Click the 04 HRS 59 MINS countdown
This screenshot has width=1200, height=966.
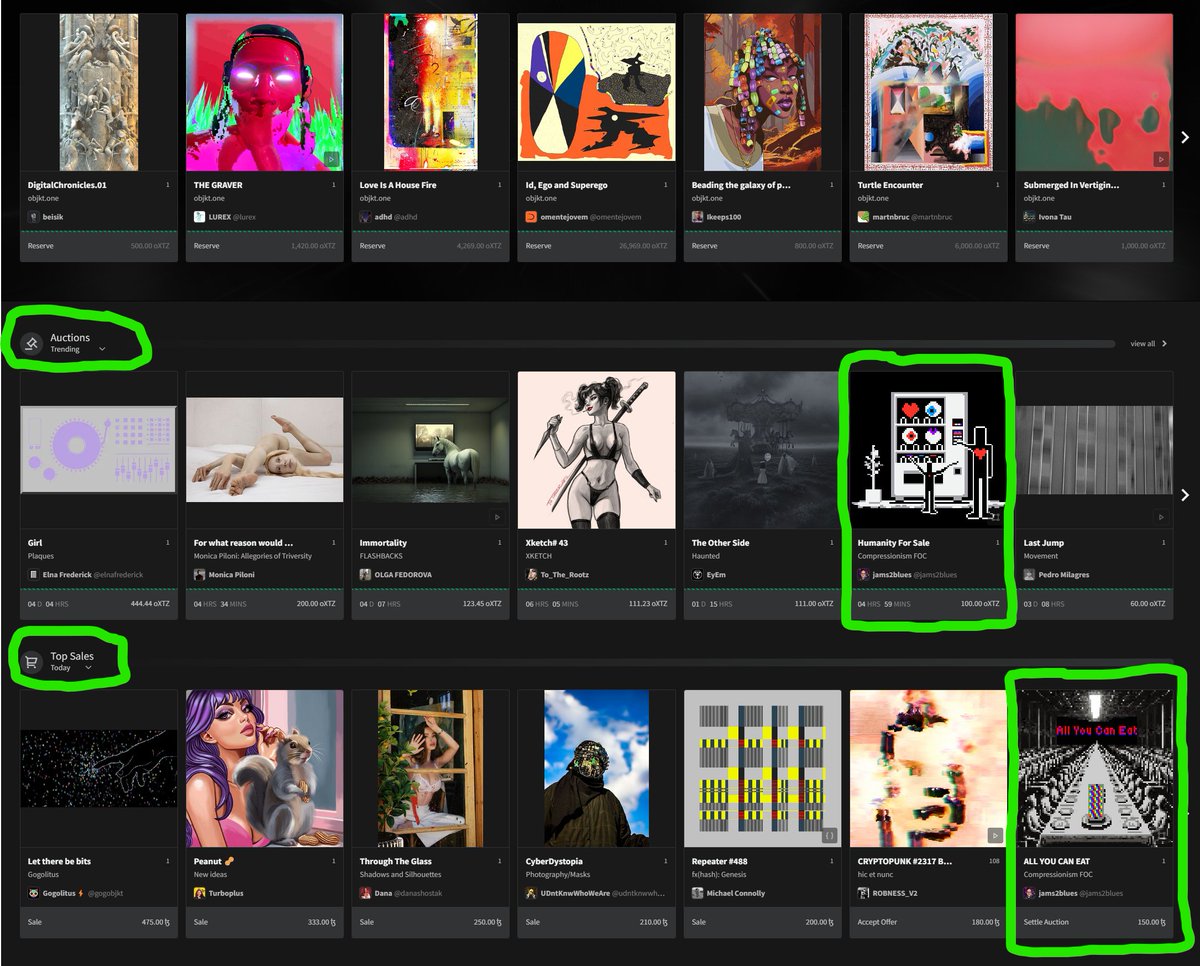tap(884, 604)
